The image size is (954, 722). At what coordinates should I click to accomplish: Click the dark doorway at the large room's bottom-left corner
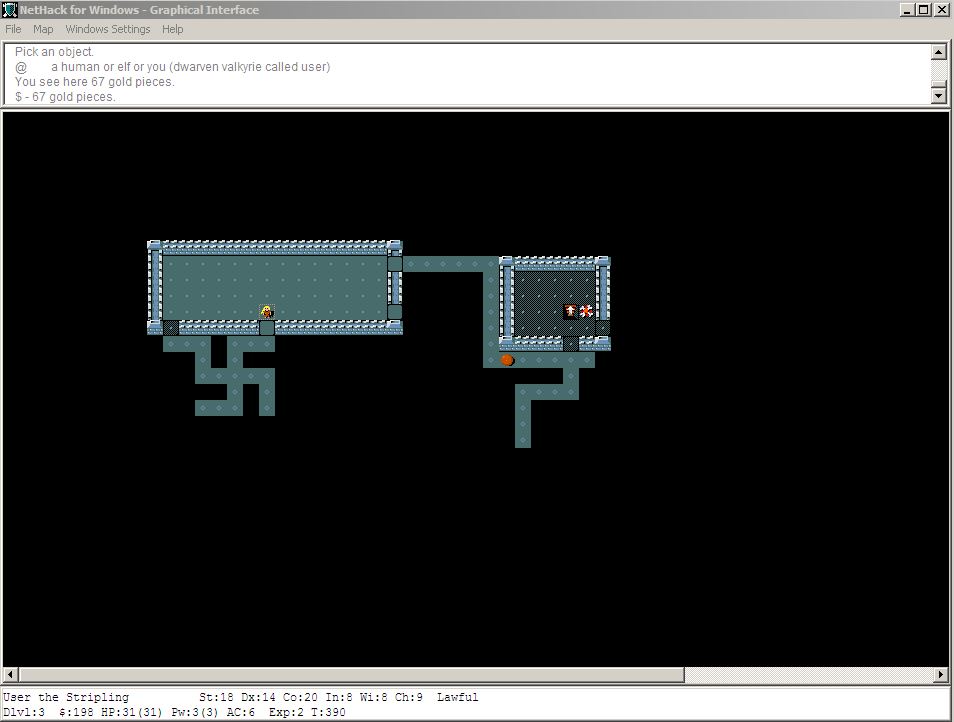click(171, 328)
